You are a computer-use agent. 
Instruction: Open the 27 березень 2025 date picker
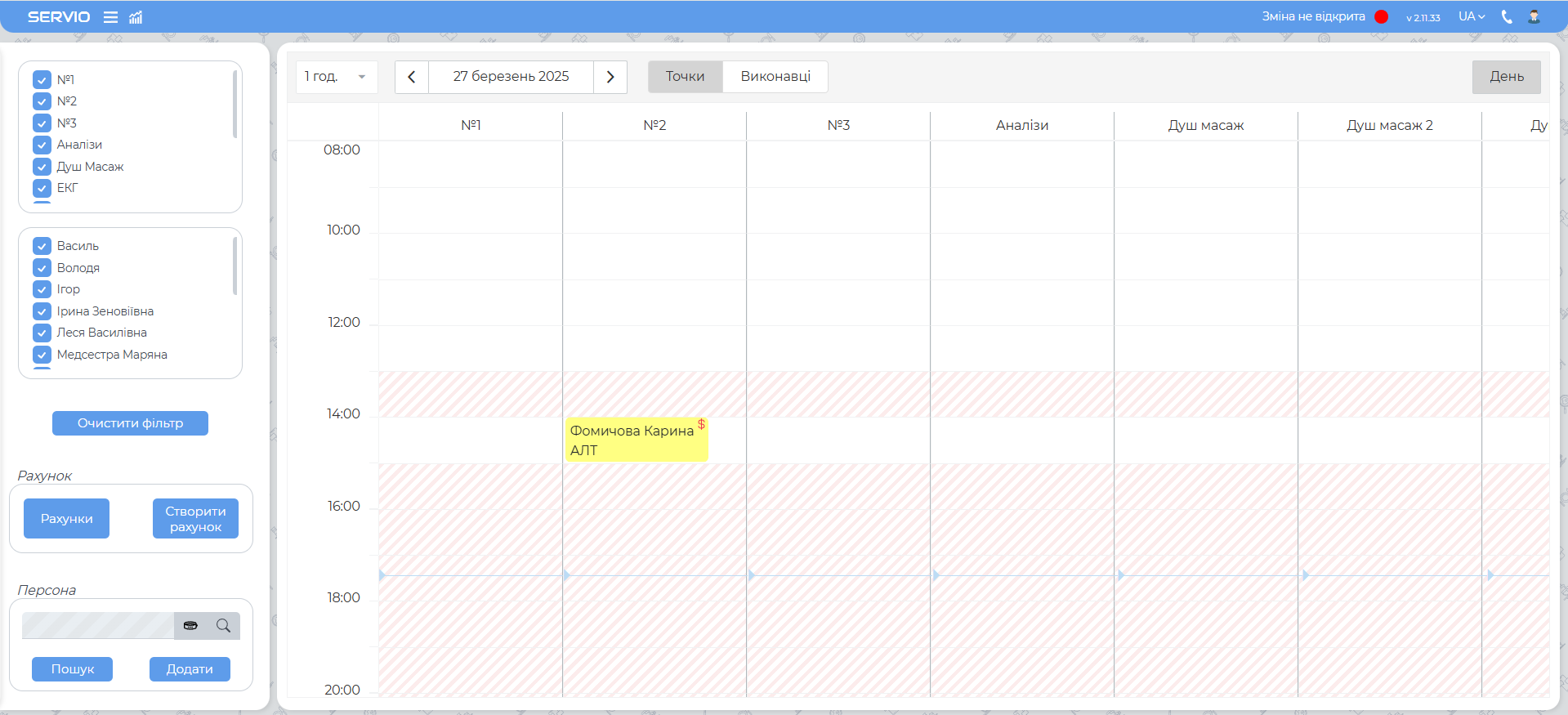pos(511,77)
